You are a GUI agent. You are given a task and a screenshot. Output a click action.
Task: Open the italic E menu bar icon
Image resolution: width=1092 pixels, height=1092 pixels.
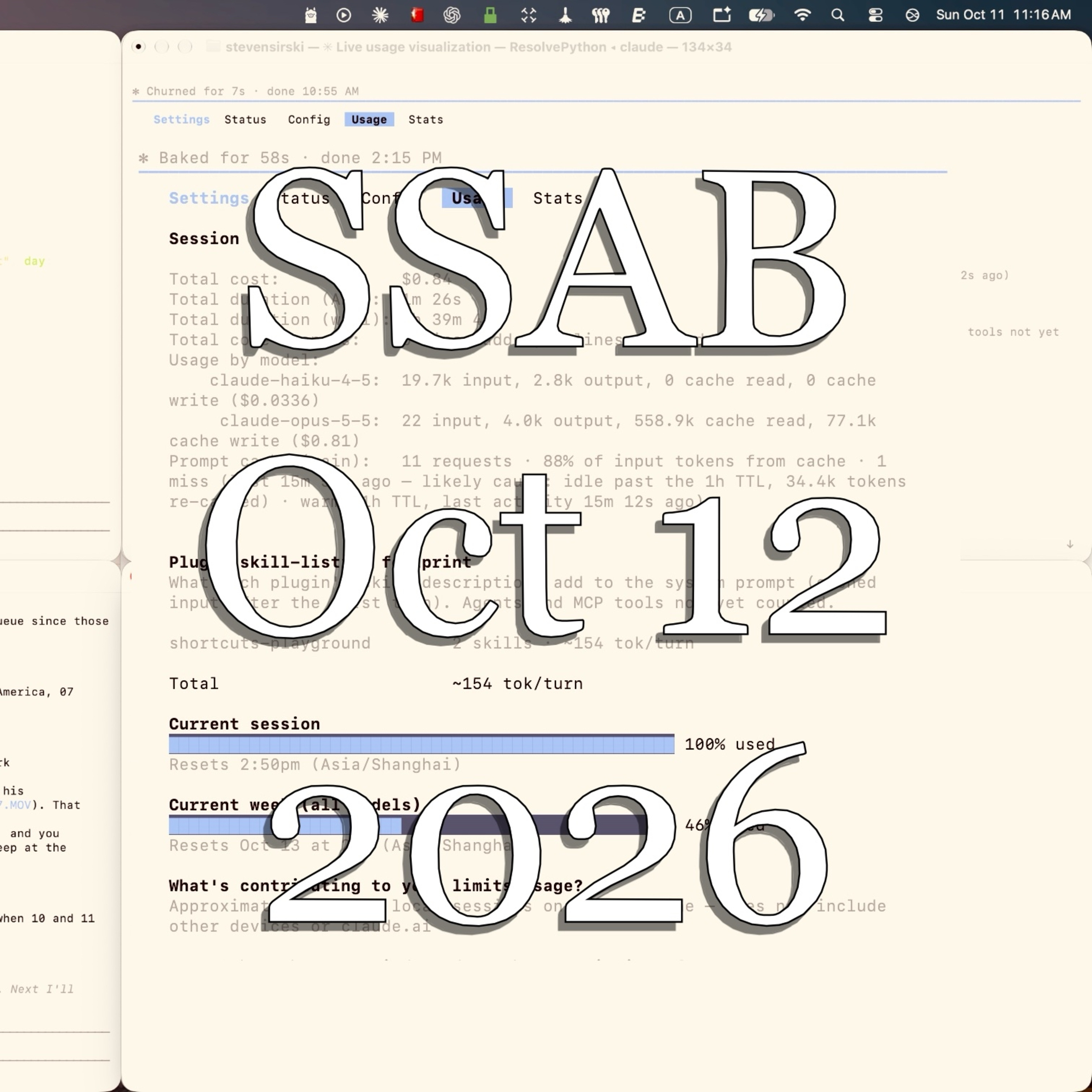point(639,15)
